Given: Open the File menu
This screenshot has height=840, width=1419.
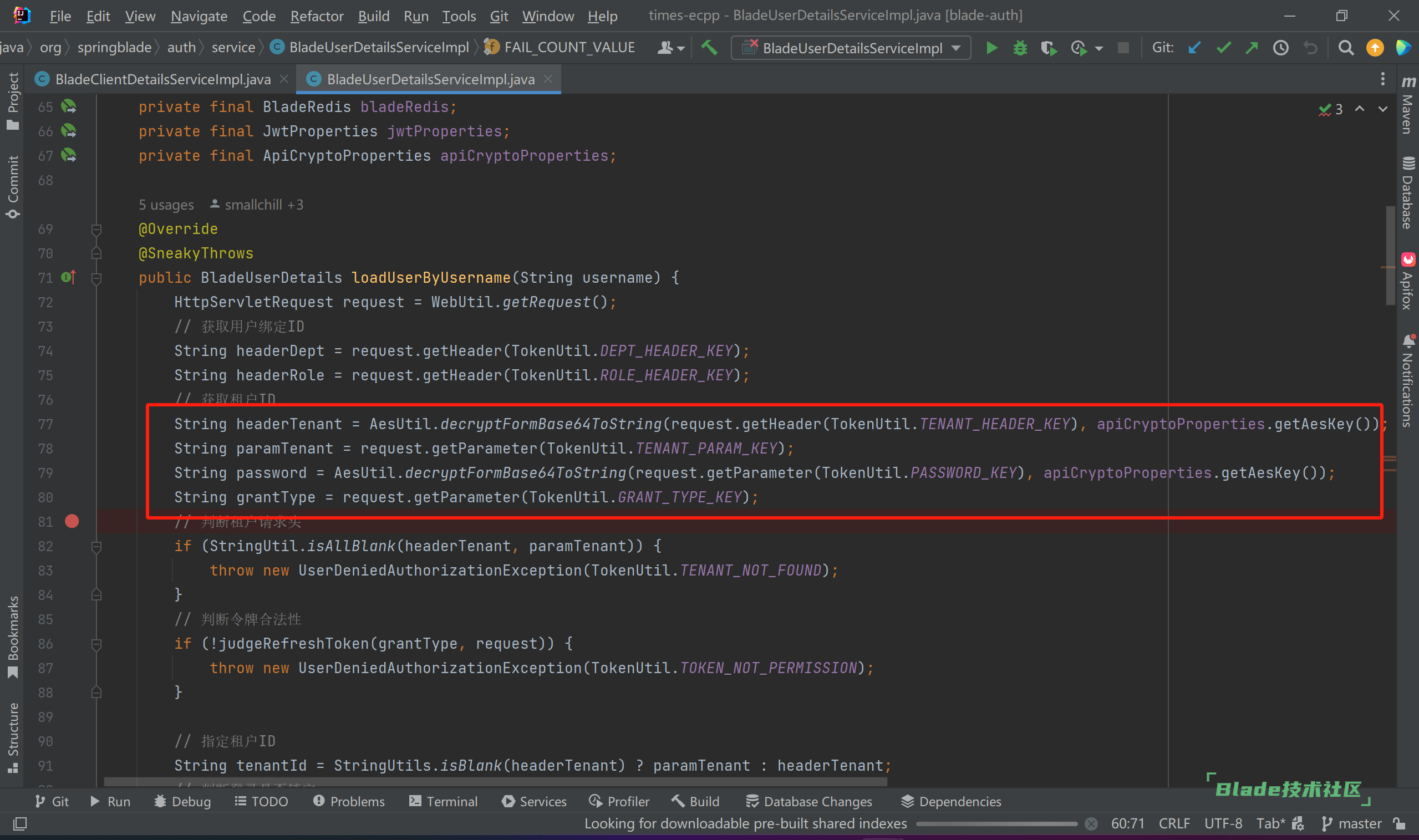Looking at the screenshot, I should point(60,16).
